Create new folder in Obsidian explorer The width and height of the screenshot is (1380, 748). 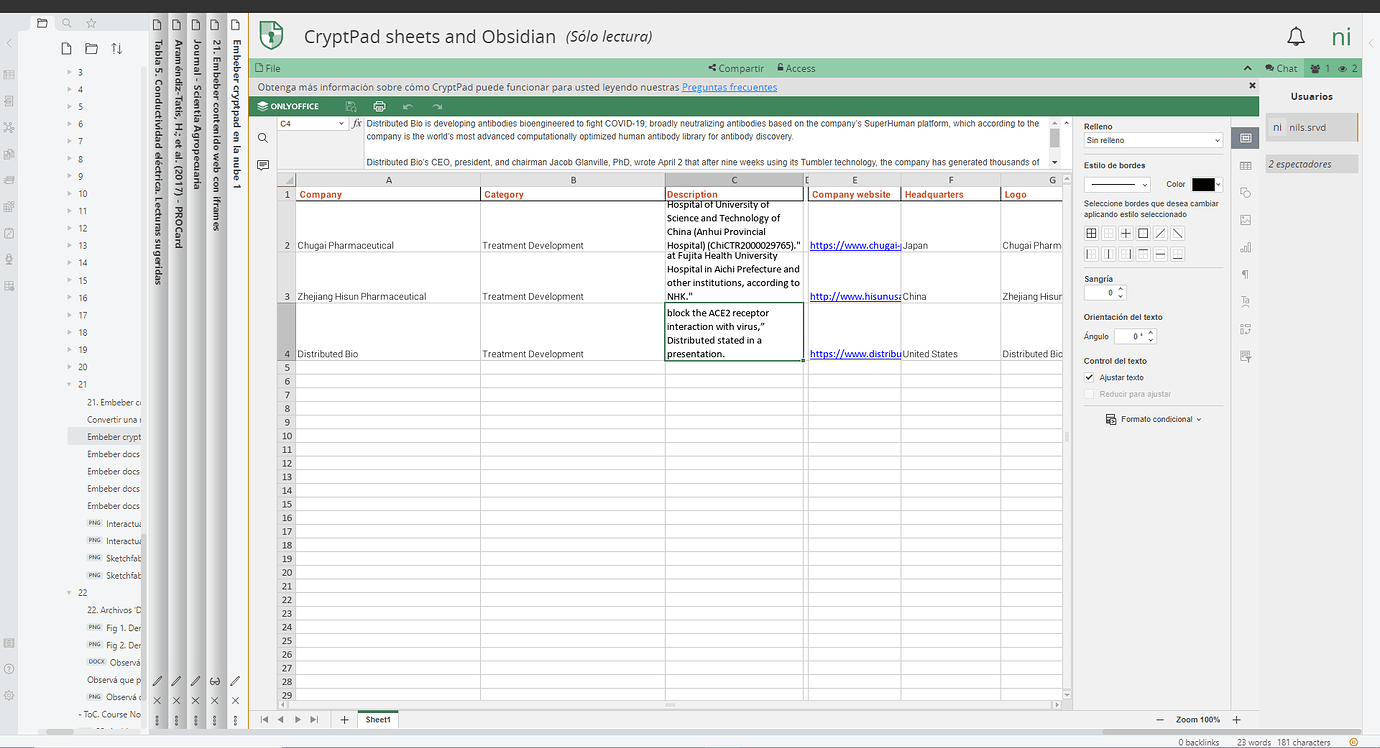click(x=91, y=48)
